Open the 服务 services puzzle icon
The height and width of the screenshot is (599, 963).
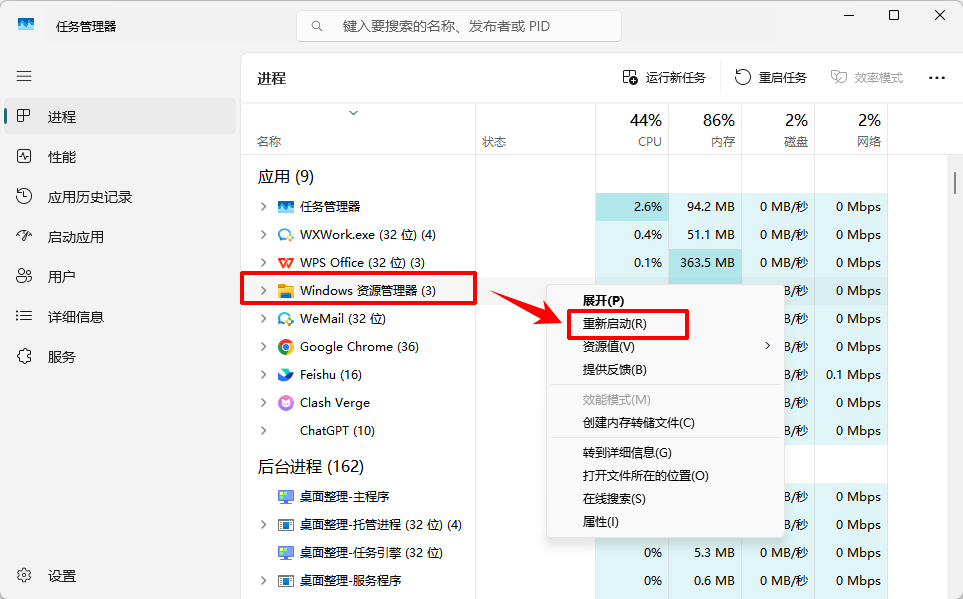24,356
